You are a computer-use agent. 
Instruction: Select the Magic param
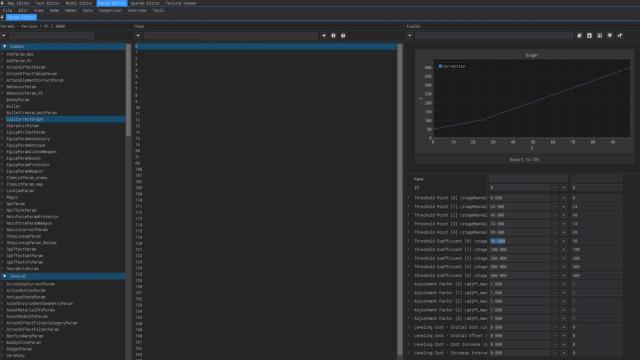click(12, 197)
